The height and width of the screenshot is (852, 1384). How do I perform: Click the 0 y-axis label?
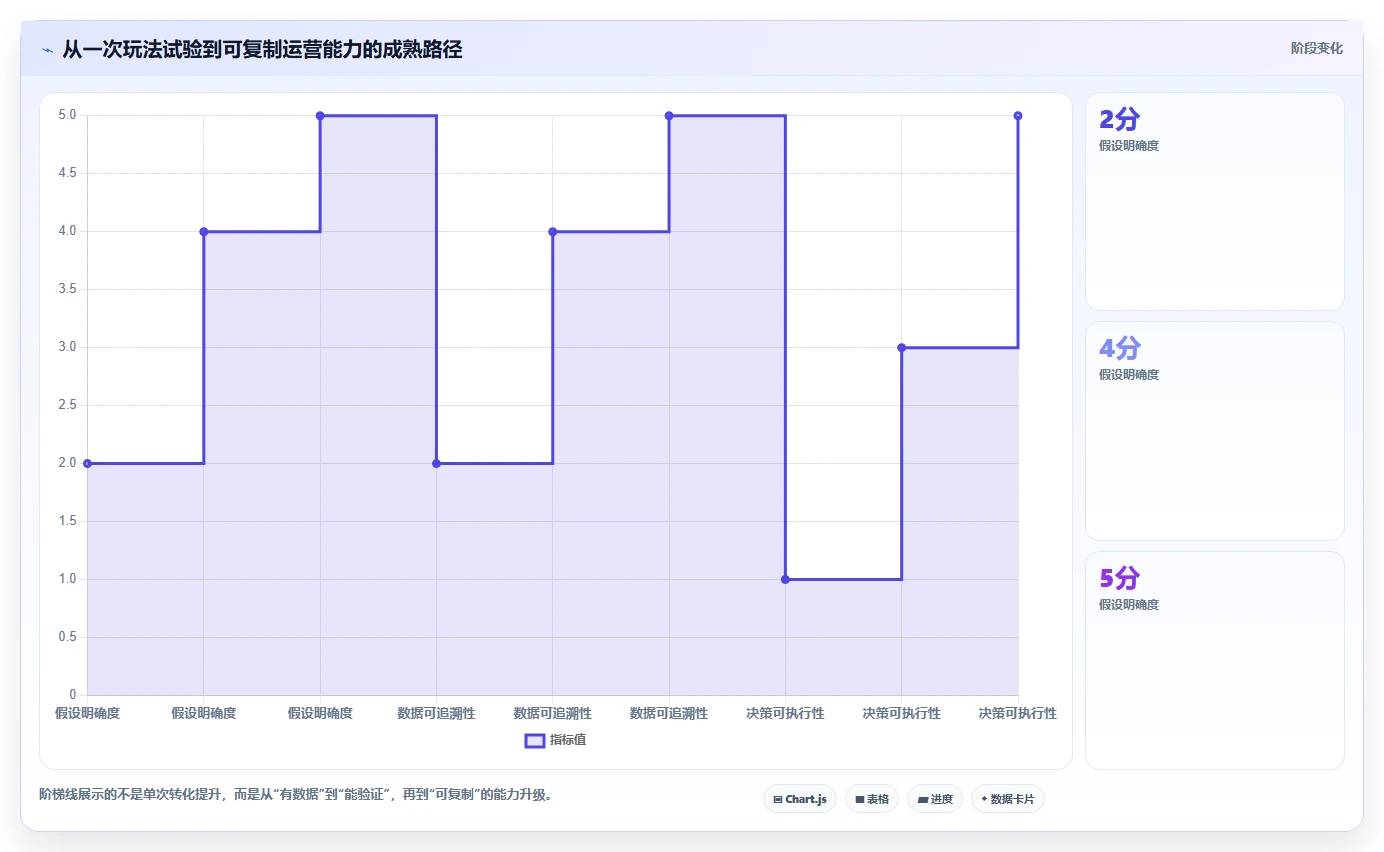coord(73,695)
